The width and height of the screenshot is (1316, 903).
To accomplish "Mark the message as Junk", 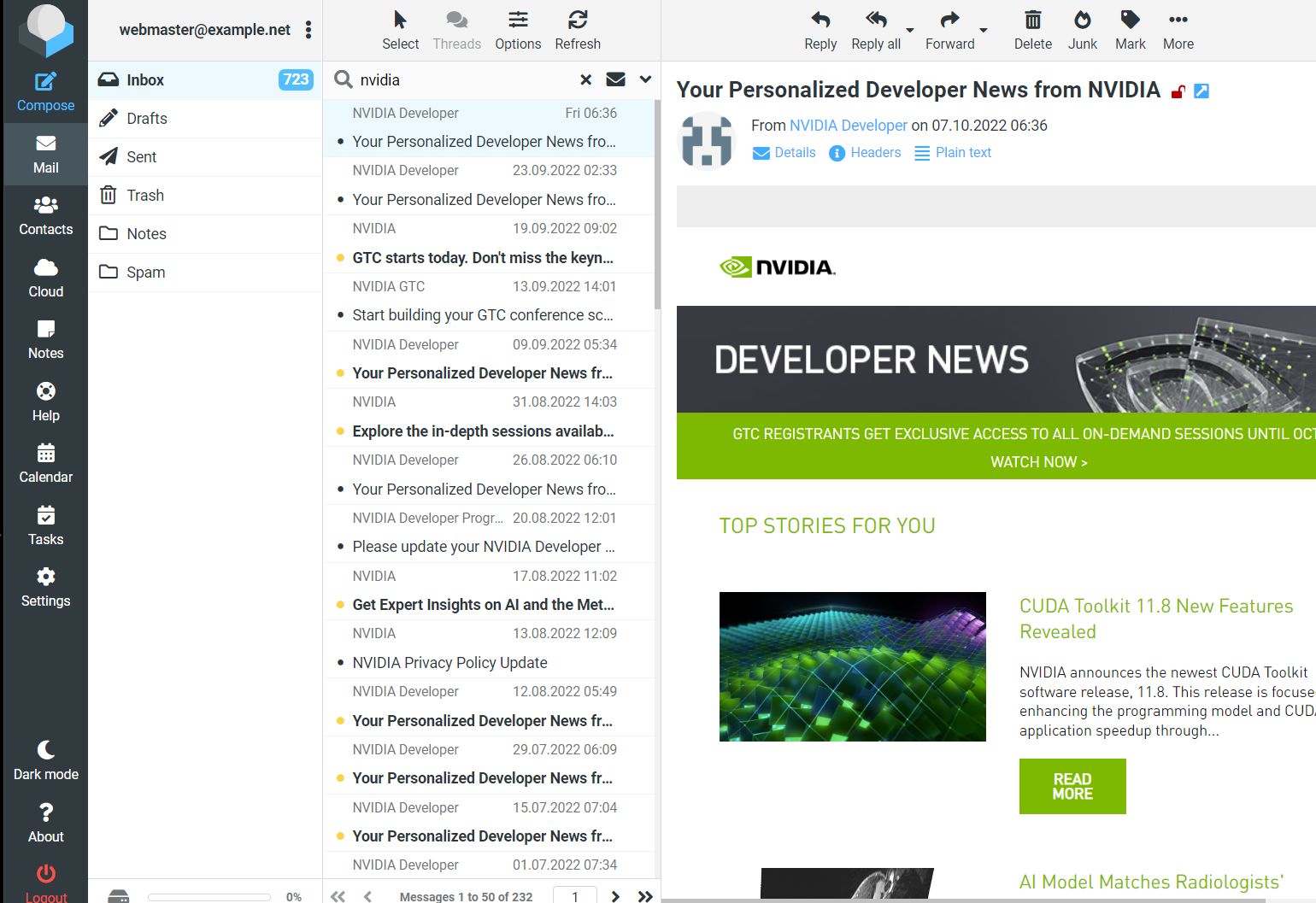I will (x=1083, y=31).
